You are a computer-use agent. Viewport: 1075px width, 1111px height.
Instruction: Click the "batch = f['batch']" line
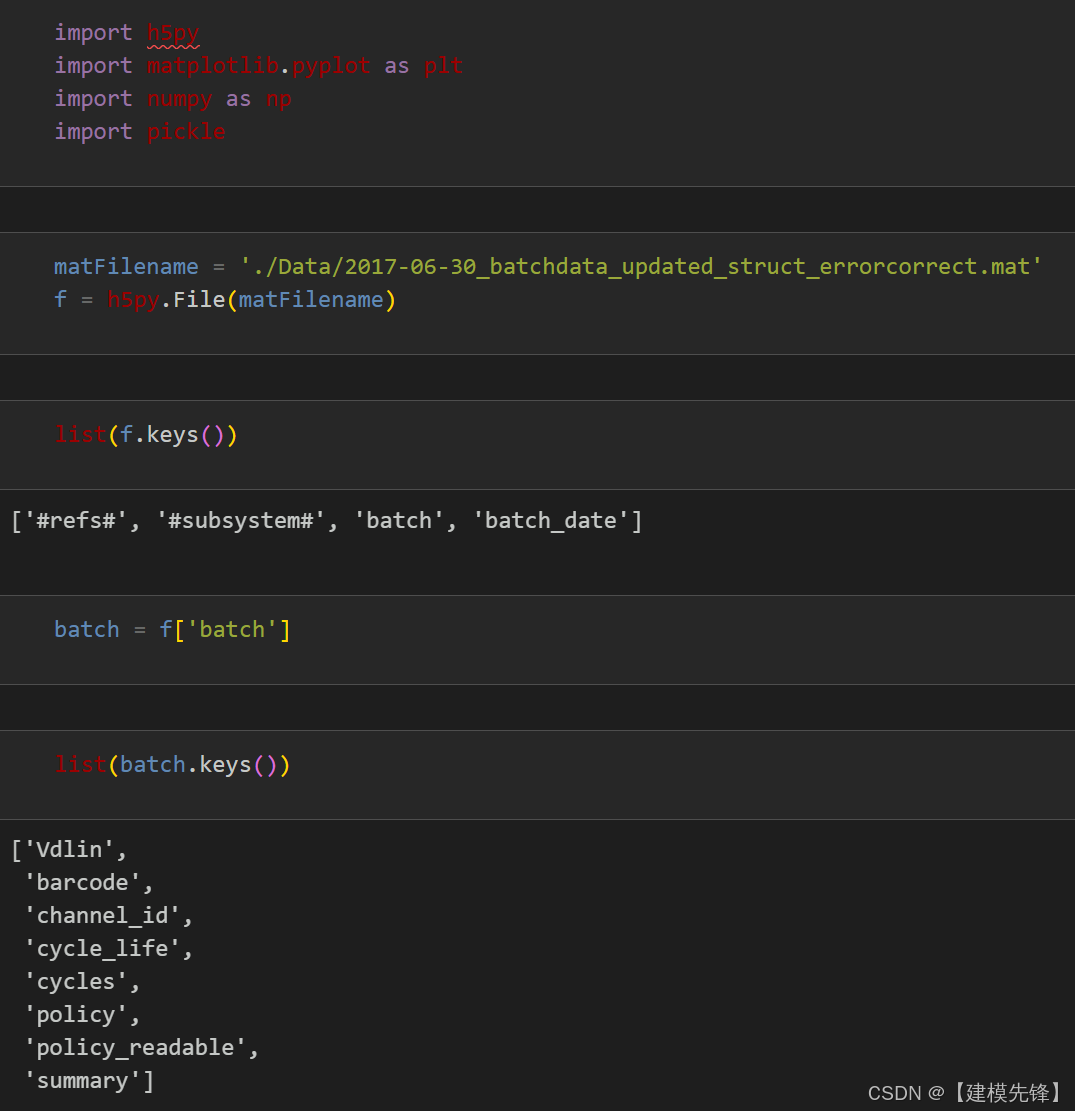point(172,630)
